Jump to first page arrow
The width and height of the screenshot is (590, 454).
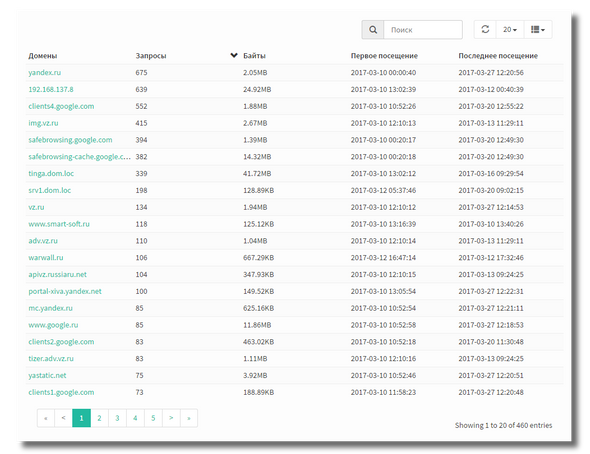click(x=46, y=418)
